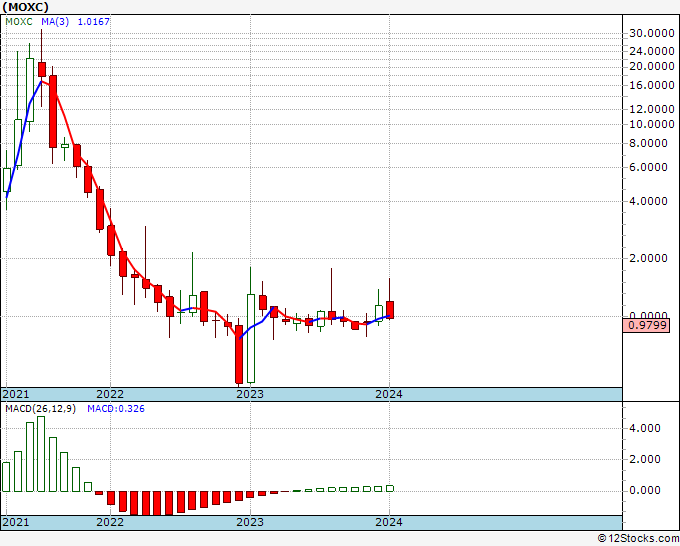Click the tallest green MACD histogram bar

tap(41, 454)
